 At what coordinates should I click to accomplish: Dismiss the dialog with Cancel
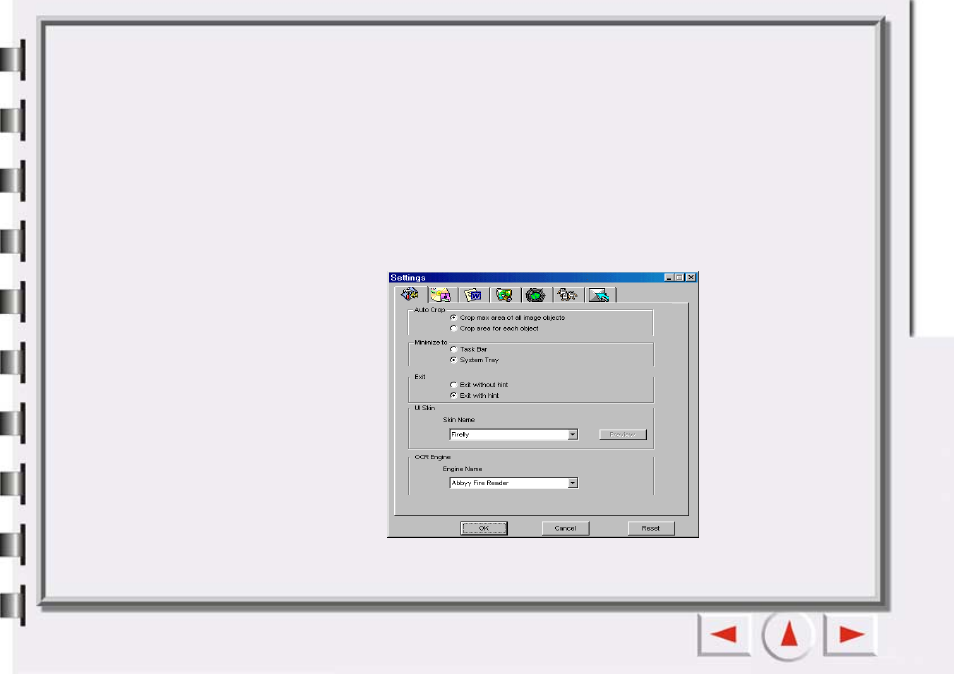[x=565, y=528]
